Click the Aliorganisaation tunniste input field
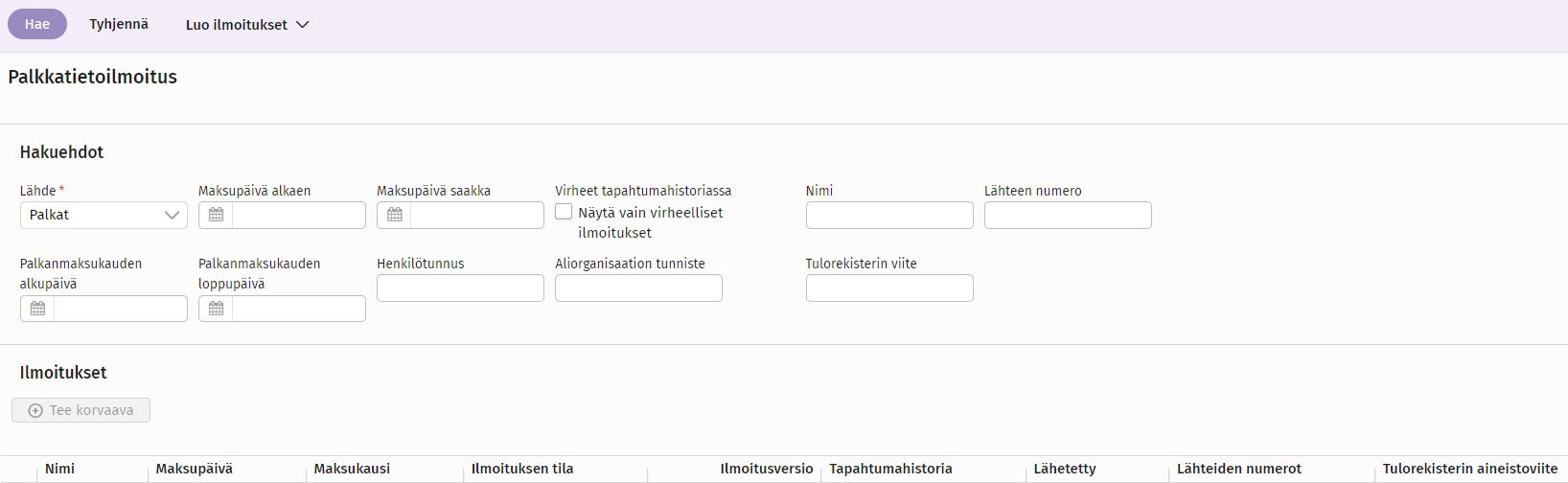 pos(638,287)
